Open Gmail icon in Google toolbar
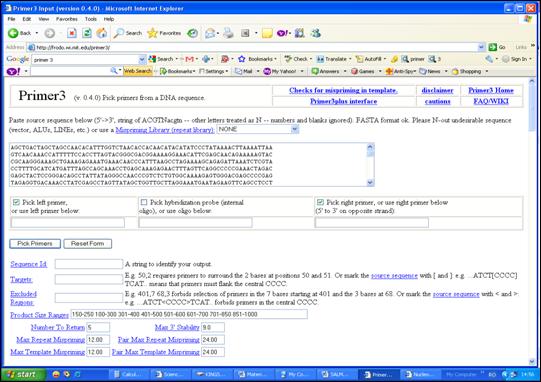This screenshot has height=382, width=541. pos(189,59)
